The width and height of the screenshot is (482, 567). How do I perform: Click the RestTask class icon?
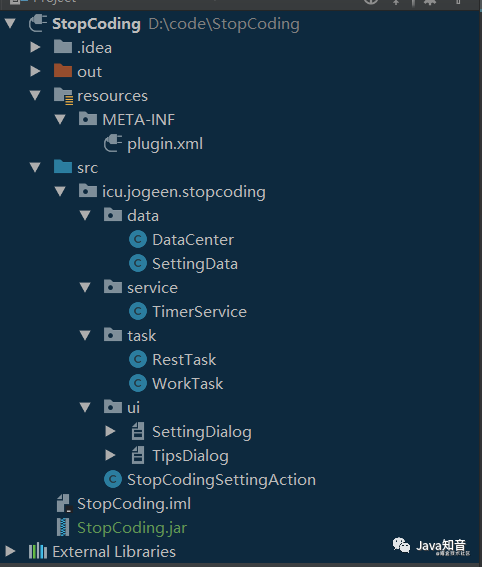click(x=138, y=359)
